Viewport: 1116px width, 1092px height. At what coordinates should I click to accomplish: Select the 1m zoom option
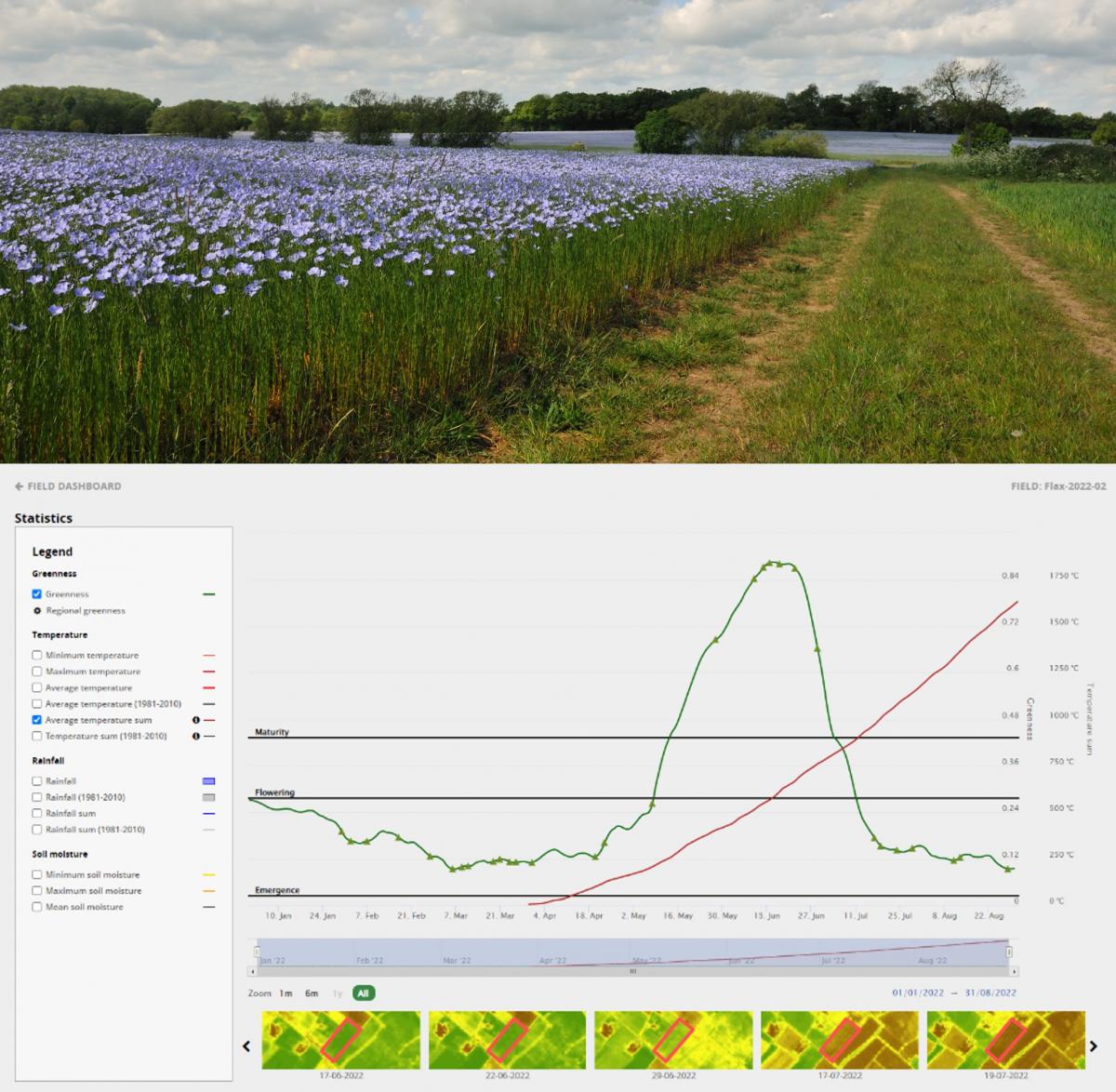pyautogui.click(x=286, y=993)
